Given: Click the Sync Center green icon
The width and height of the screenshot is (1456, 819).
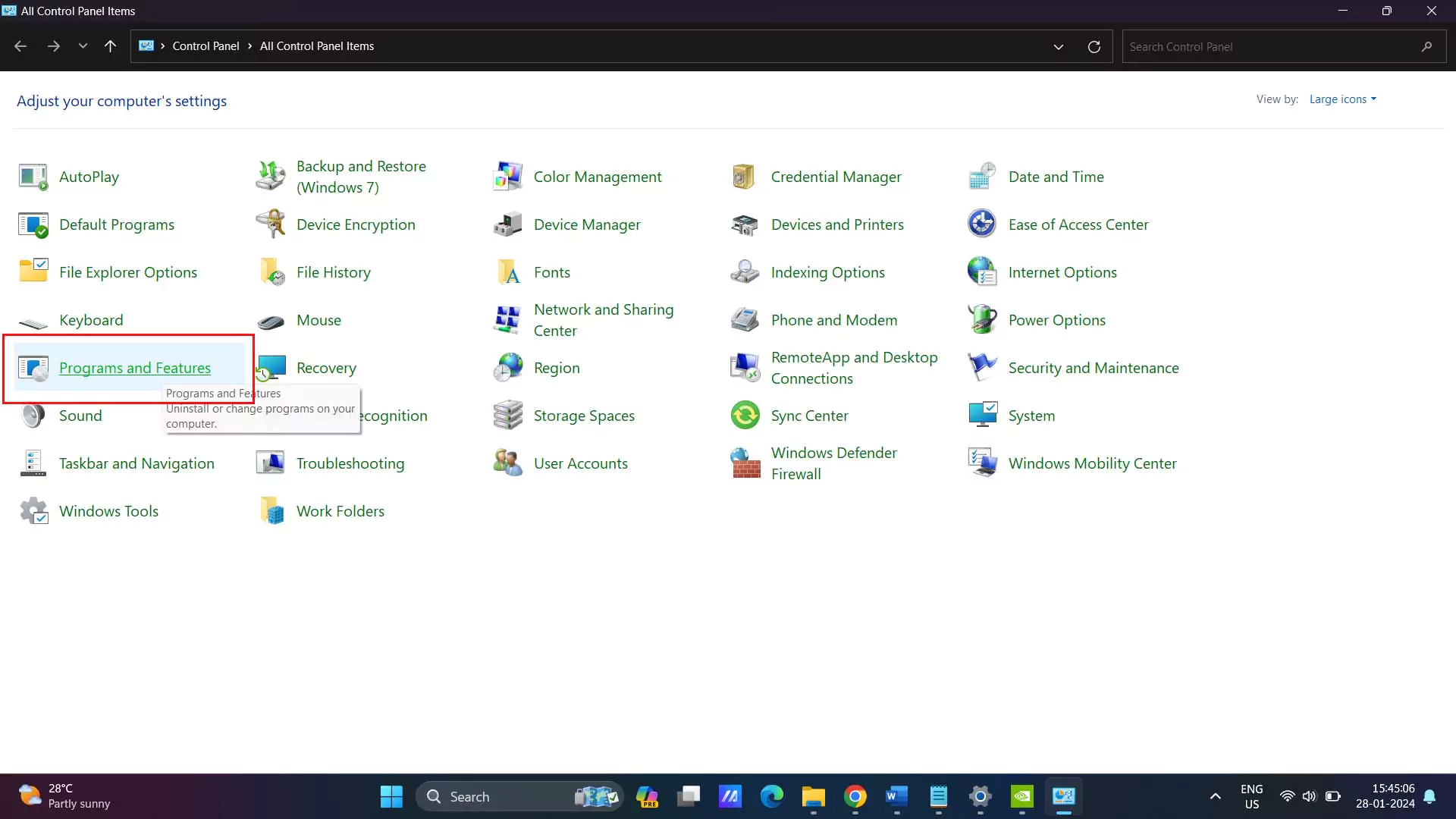Looking at the screenshot, I should pos(745,416).
